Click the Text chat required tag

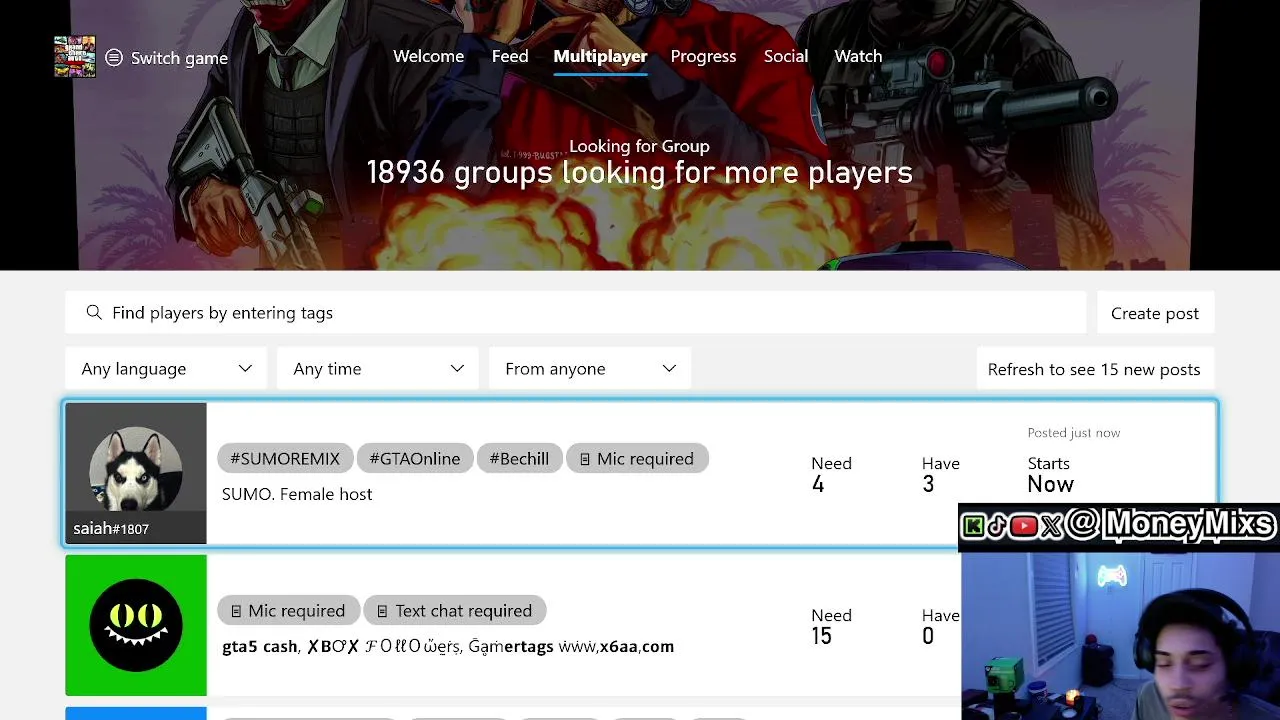click(455, 611)
